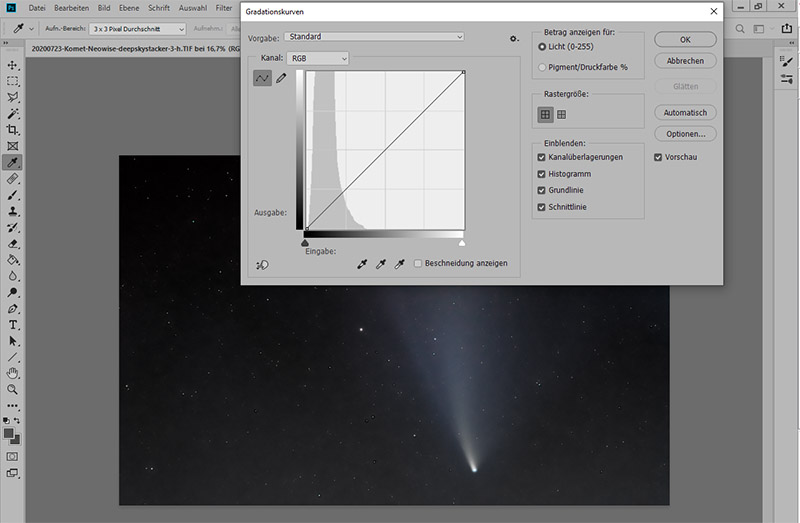This screenshot has height=523, width=800.
Task: Select the Pen tool
Action: (13, 309)
